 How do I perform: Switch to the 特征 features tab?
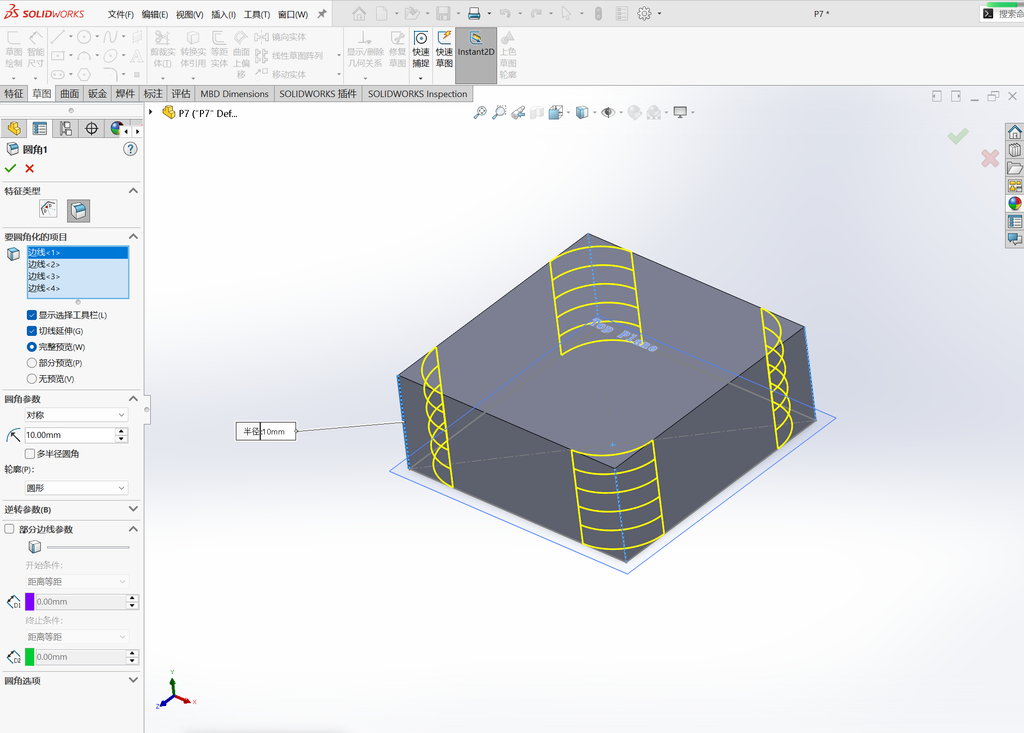[x=14, y=93]
